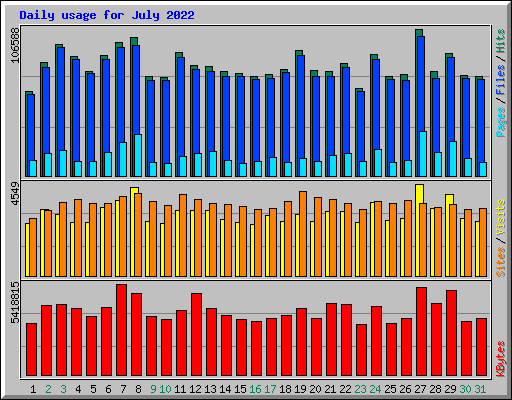Click the 5418815 KBytes axis label
The height and width of the screenshot is (400, 512).
(x=15, y=303)
